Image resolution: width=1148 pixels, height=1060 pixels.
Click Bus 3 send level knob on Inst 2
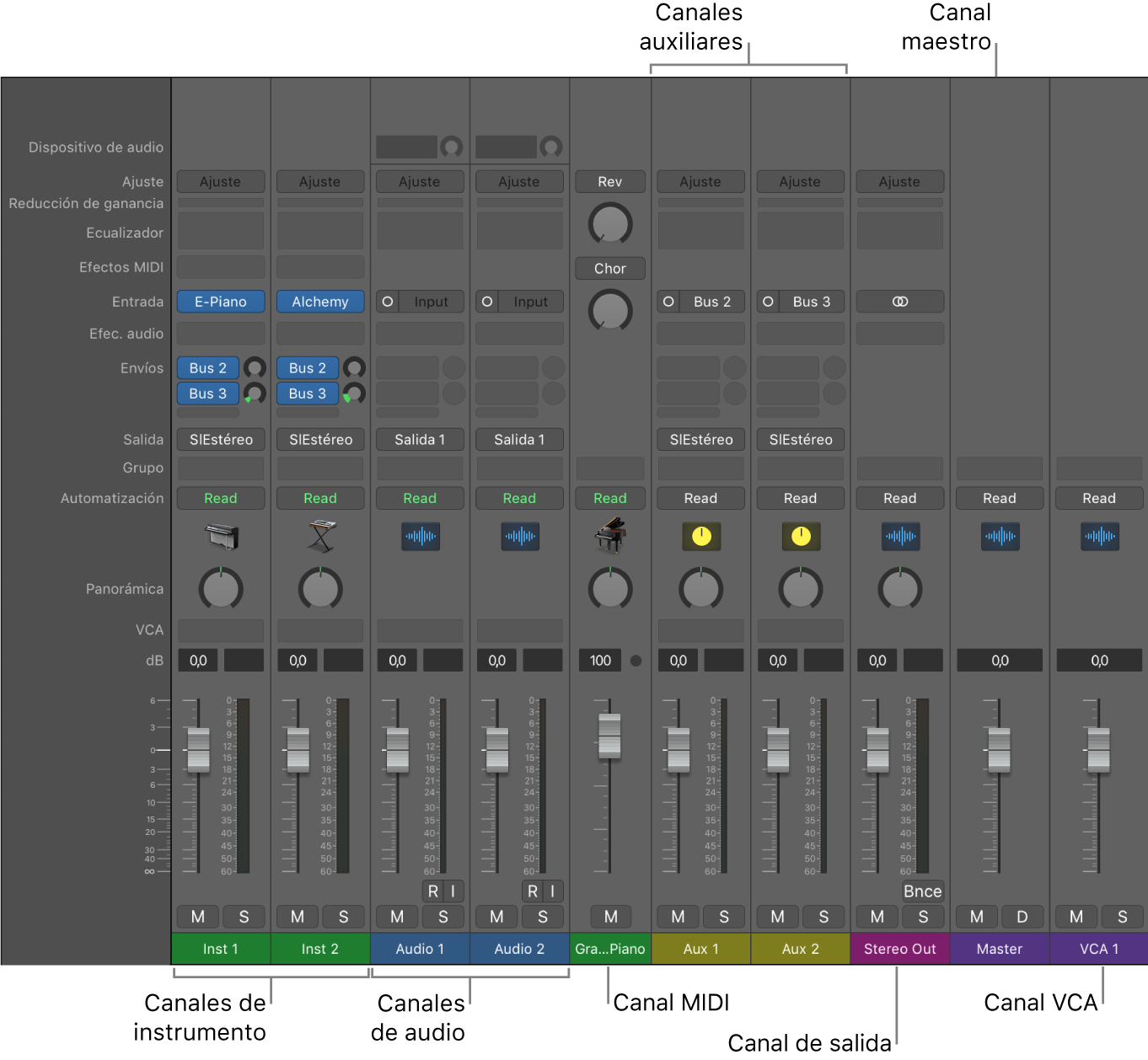pyautogui.click(x=354, y=393)
